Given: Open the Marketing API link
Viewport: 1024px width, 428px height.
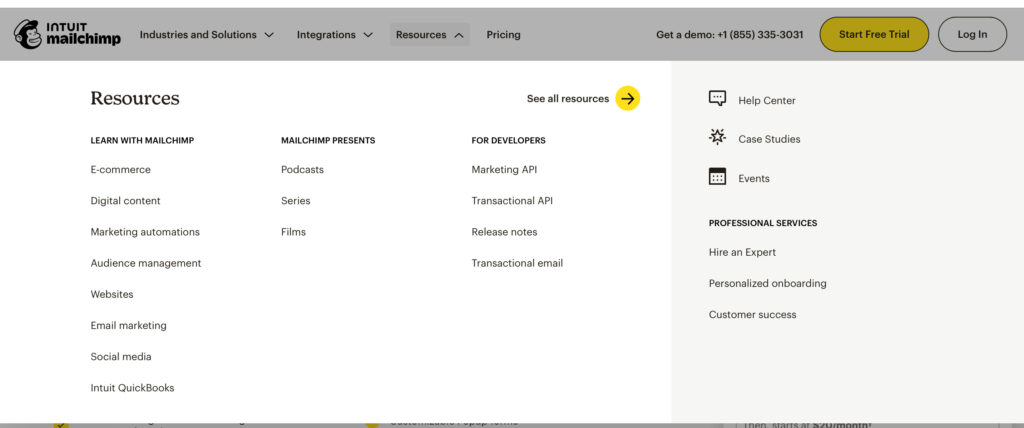Looking at the screenshot, I should pos(504,169).
